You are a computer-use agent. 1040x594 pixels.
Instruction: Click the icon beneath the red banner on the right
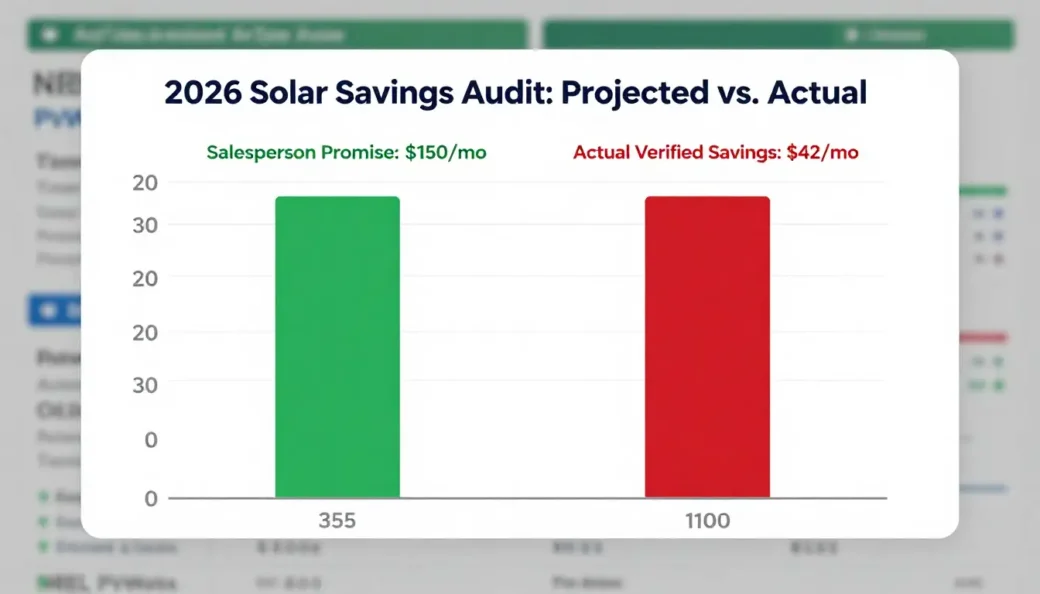click(x=990, y=361)
